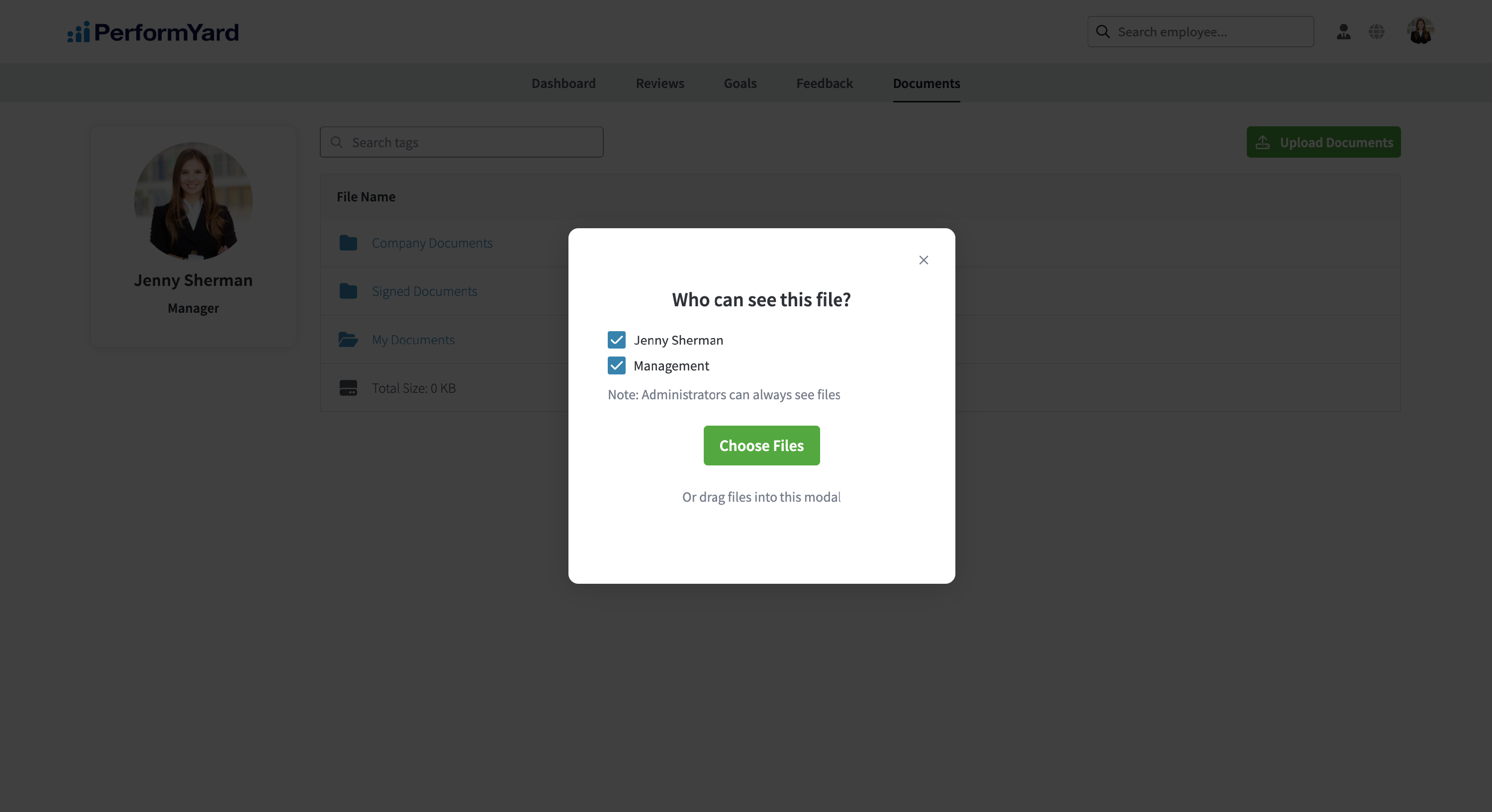Click the Management checkbox label
Viewport: 1492px width, 812px height.
coord(671,365)
